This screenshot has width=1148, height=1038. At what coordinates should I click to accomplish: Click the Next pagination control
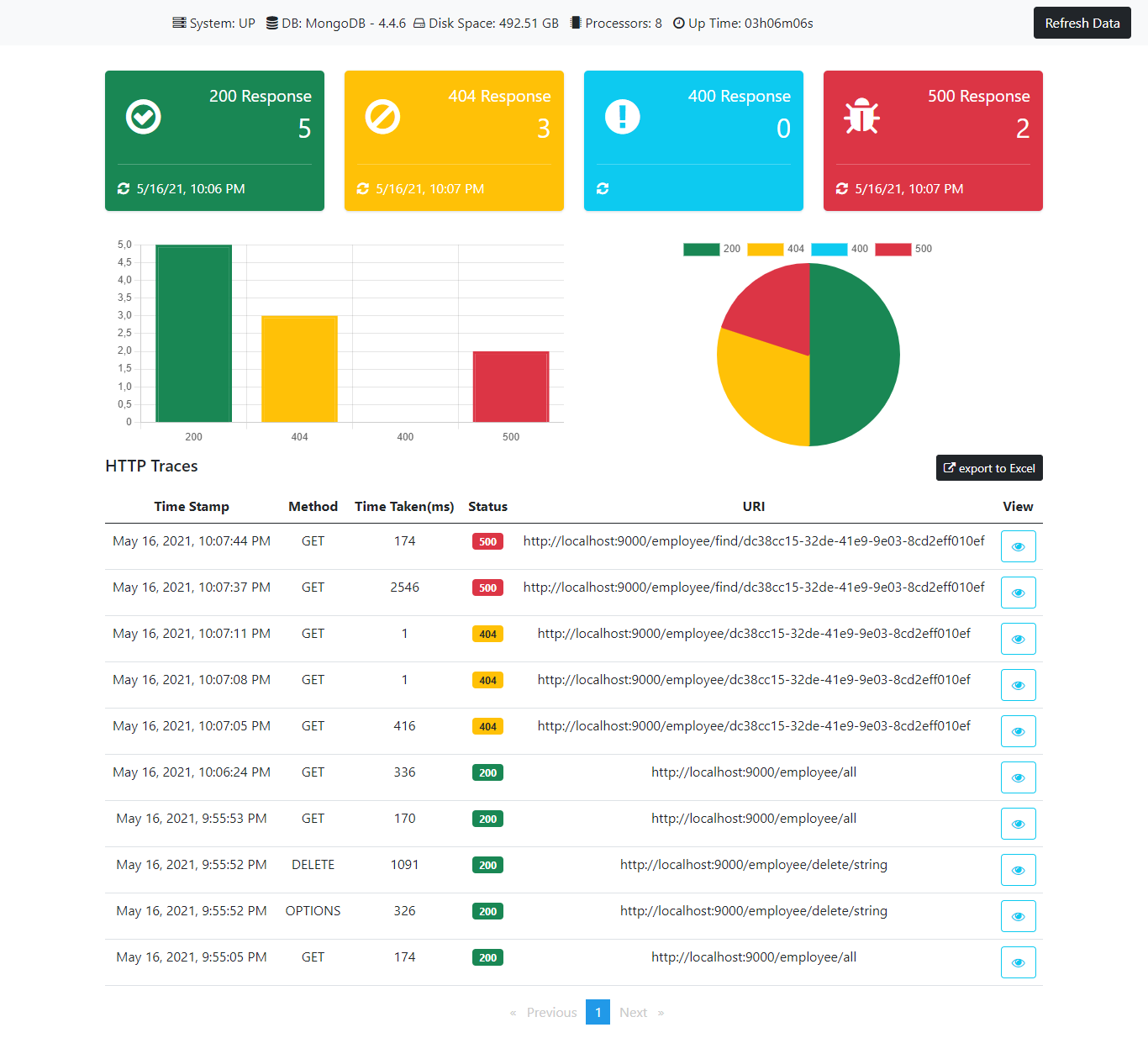(633, 1012)
